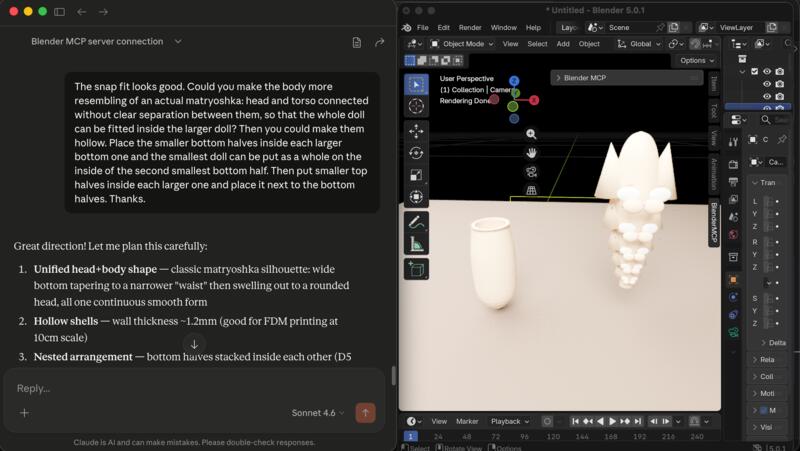Toggle the topmost camera render icon in outliner
This screenshot has height=451, width=800.
(x=780, y=71)
